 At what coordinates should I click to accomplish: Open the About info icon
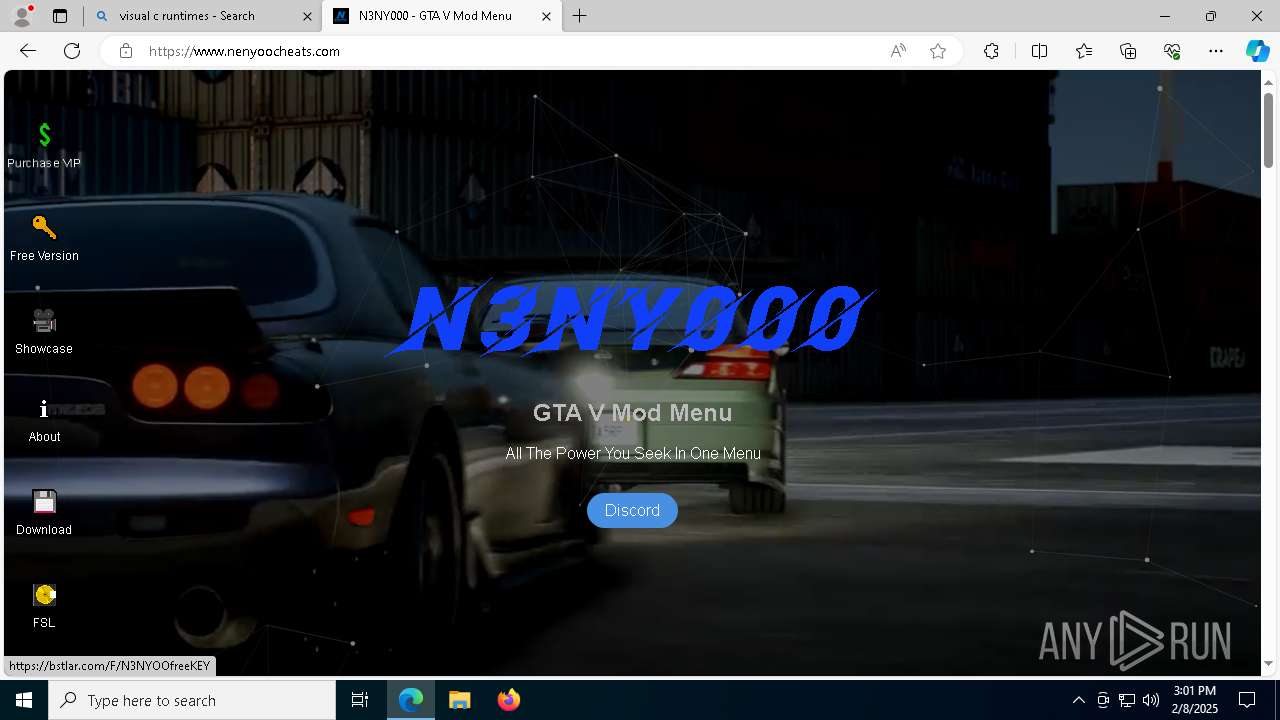tap(44, 409)
